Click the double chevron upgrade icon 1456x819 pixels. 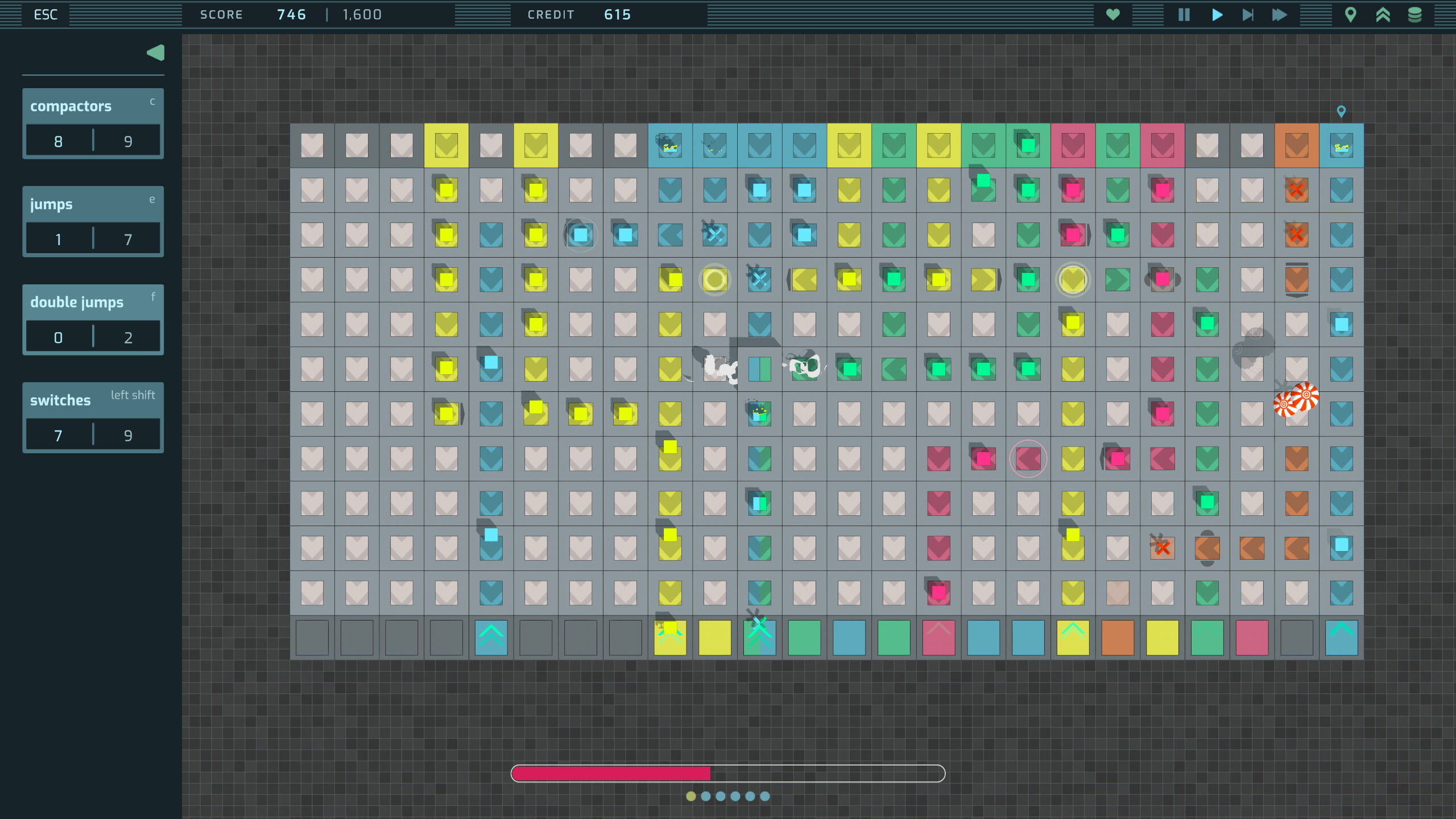pyautogui.click(x=1384, y=15)
